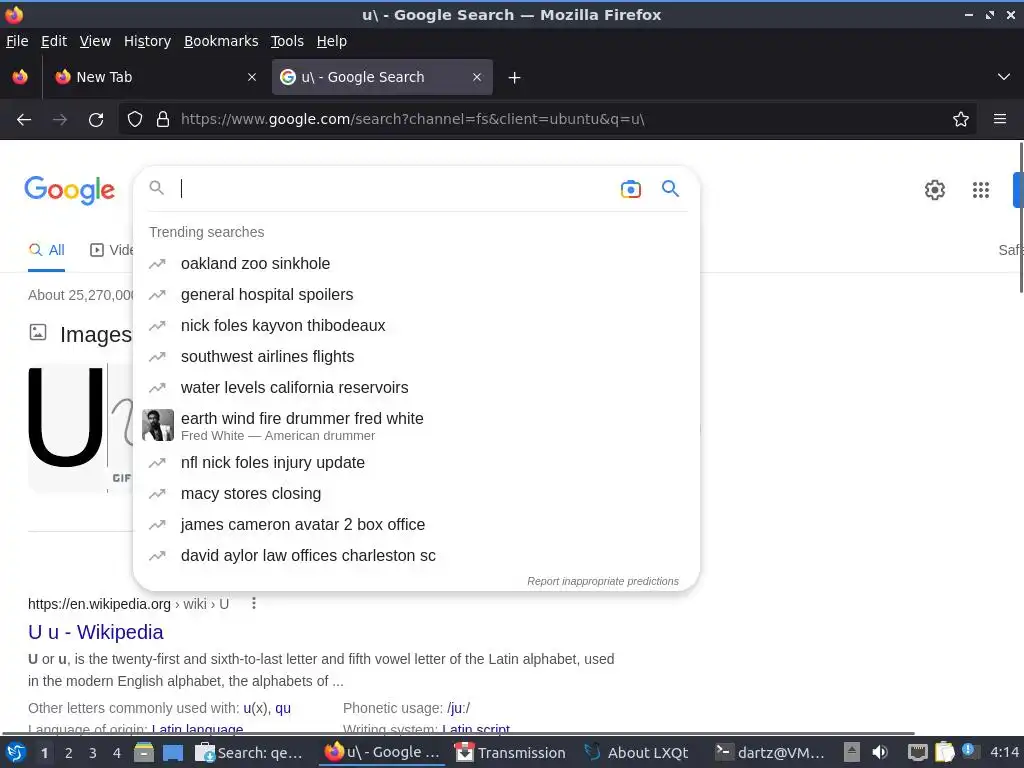
Task: Open the three-dot menu beside the Wikipedia URL
Action: [x=254, y=604]
